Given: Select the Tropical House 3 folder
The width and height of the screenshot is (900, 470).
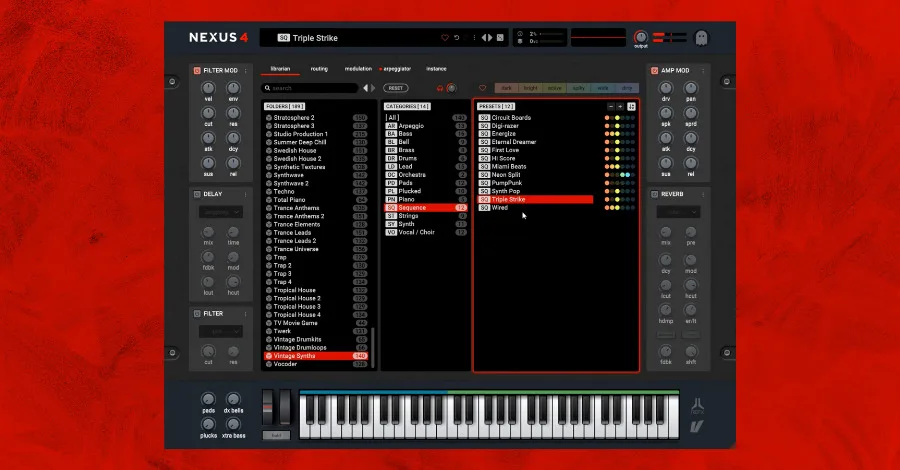Looking at the screenshot, I should pyautogui.click(x=316, y=306).
